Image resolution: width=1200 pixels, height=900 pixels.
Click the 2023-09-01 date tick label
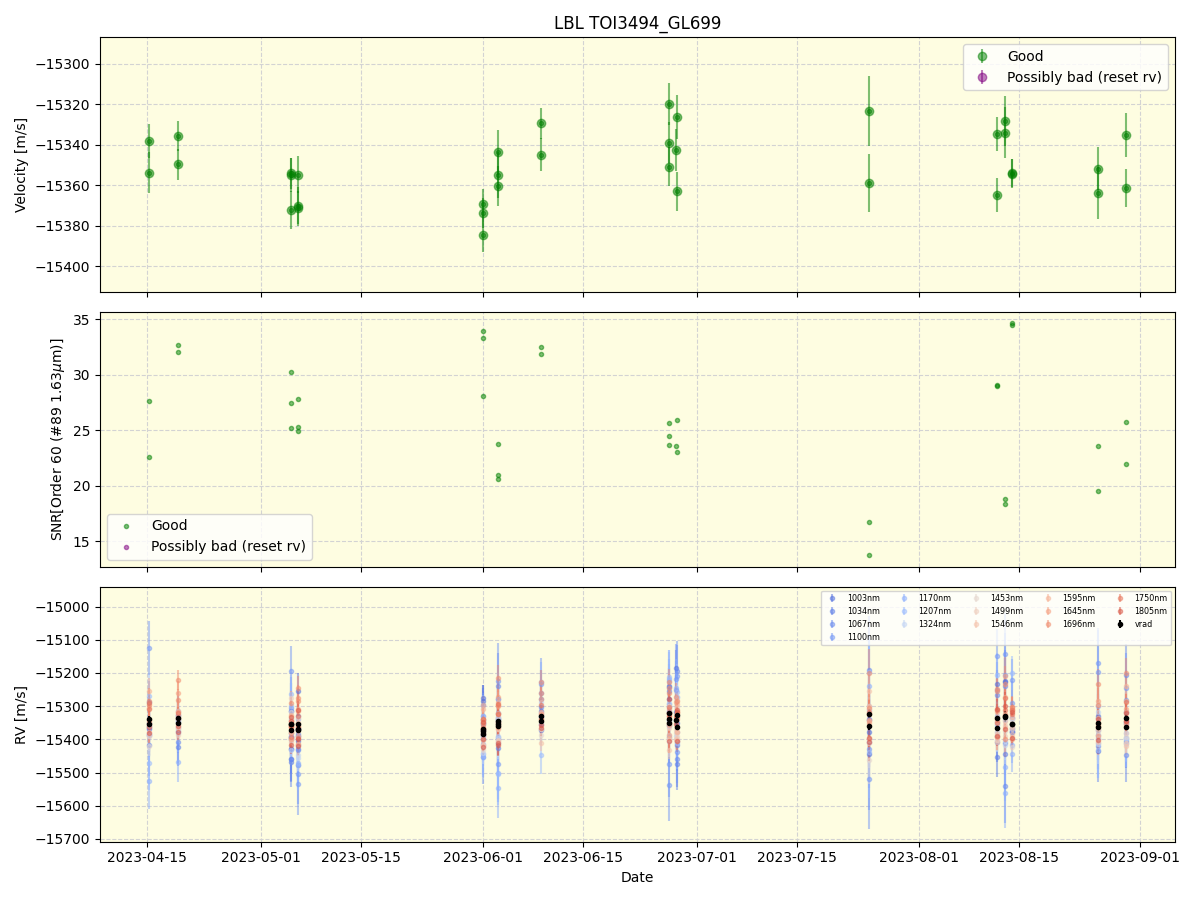1141,857
